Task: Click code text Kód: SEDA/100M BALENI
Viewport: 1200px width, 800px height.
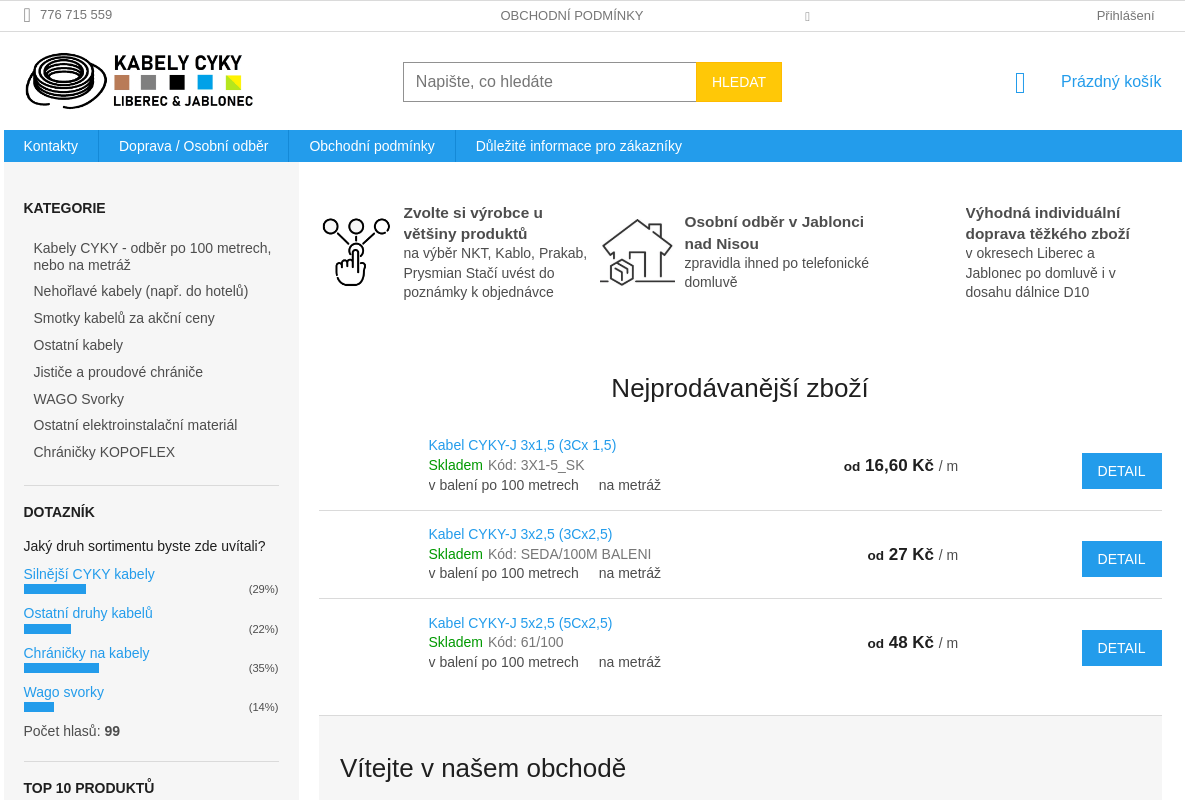Action: (x=569, y=554)
